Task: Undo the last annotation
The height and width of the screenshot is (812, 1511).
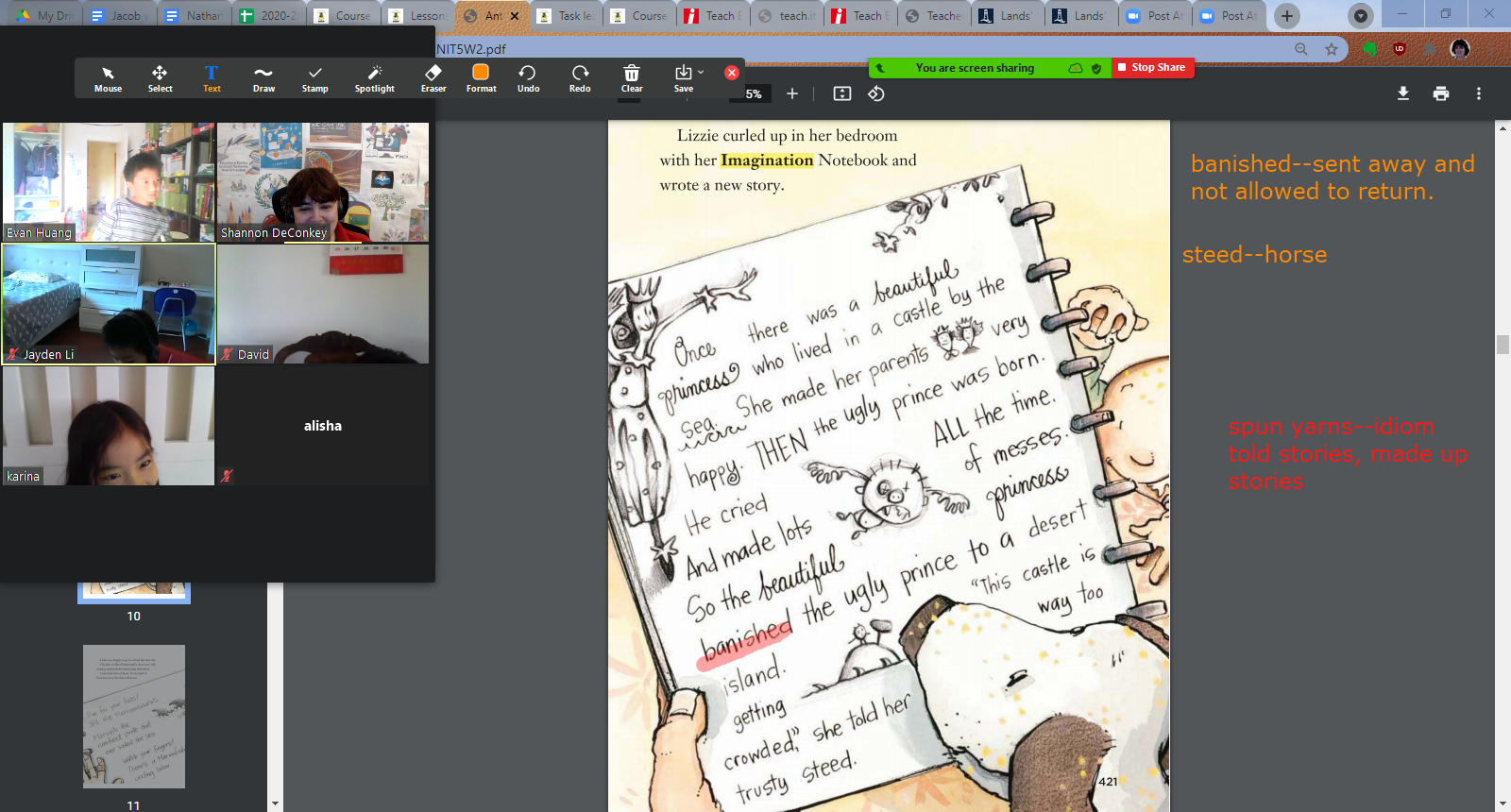Action: pos(528,78)
